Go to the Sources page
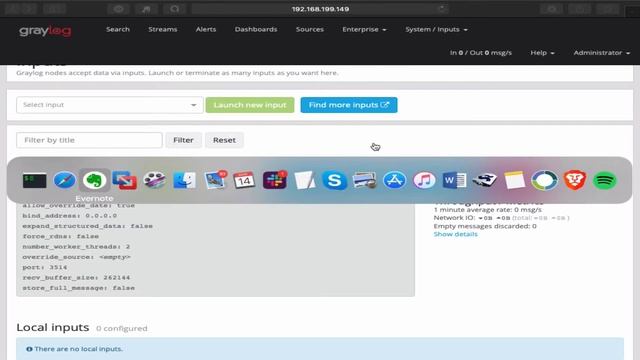 pyautogui.click(x=309, y=29)
